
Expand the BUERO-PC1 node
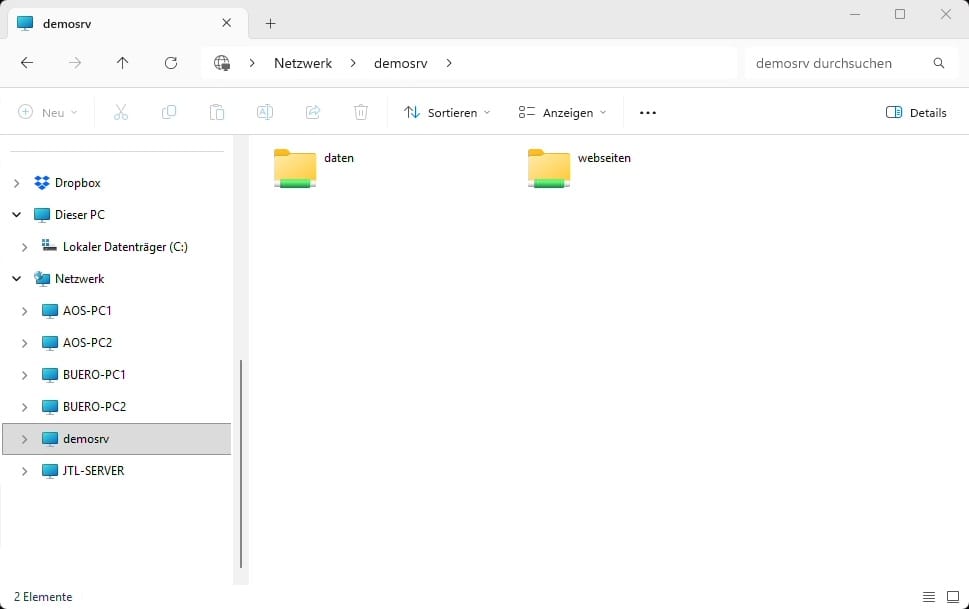point(25,375)
